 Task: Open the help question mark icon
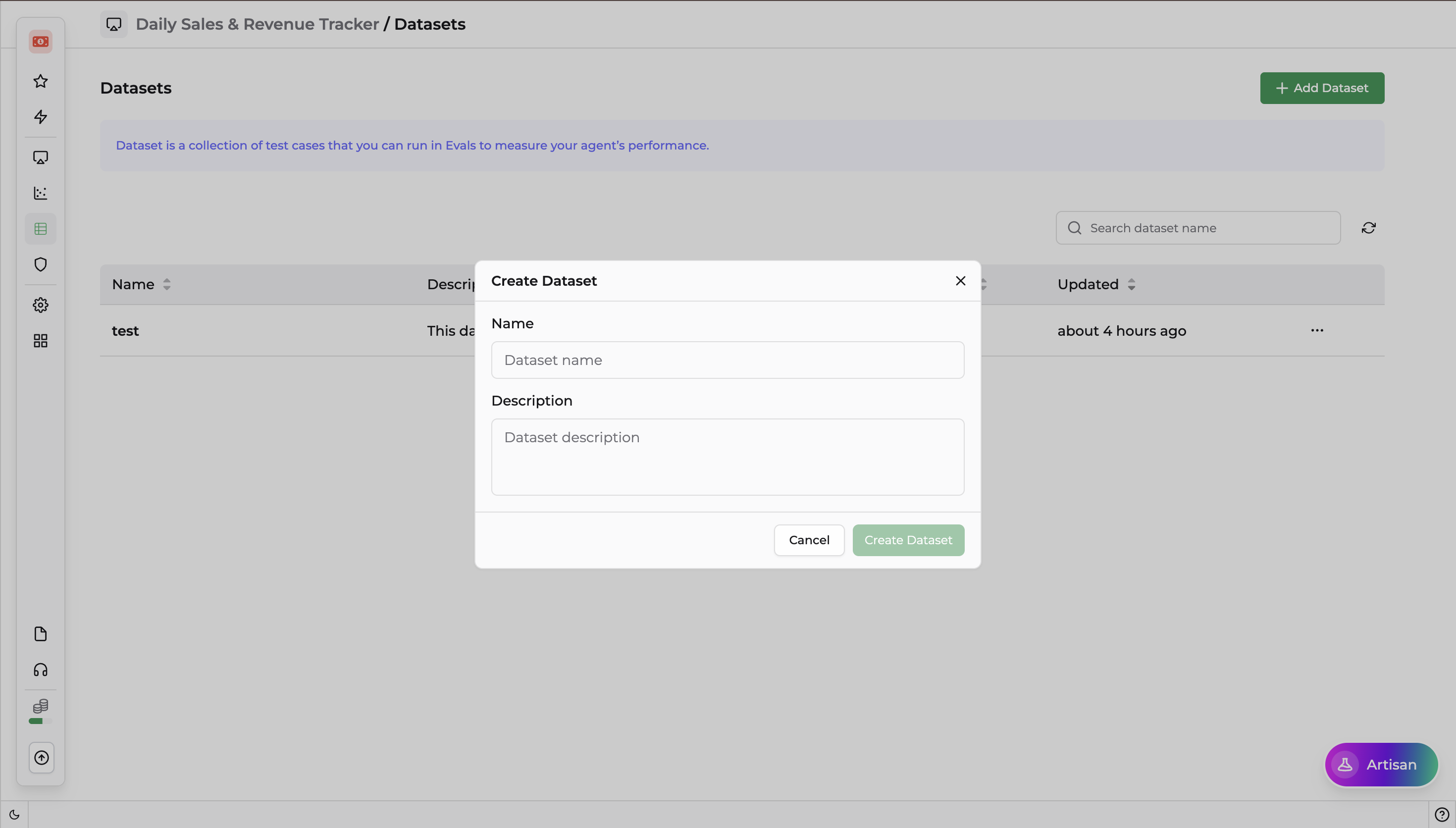1442,814
